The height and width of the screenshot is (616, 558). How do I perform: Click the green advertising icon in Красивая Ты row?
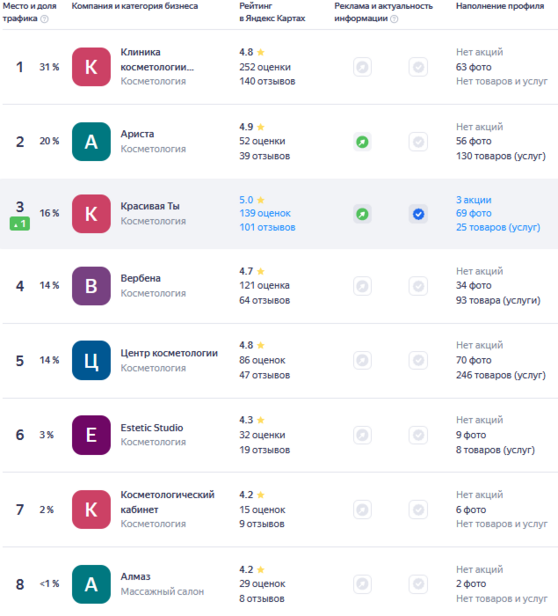[x=362, y=214]
